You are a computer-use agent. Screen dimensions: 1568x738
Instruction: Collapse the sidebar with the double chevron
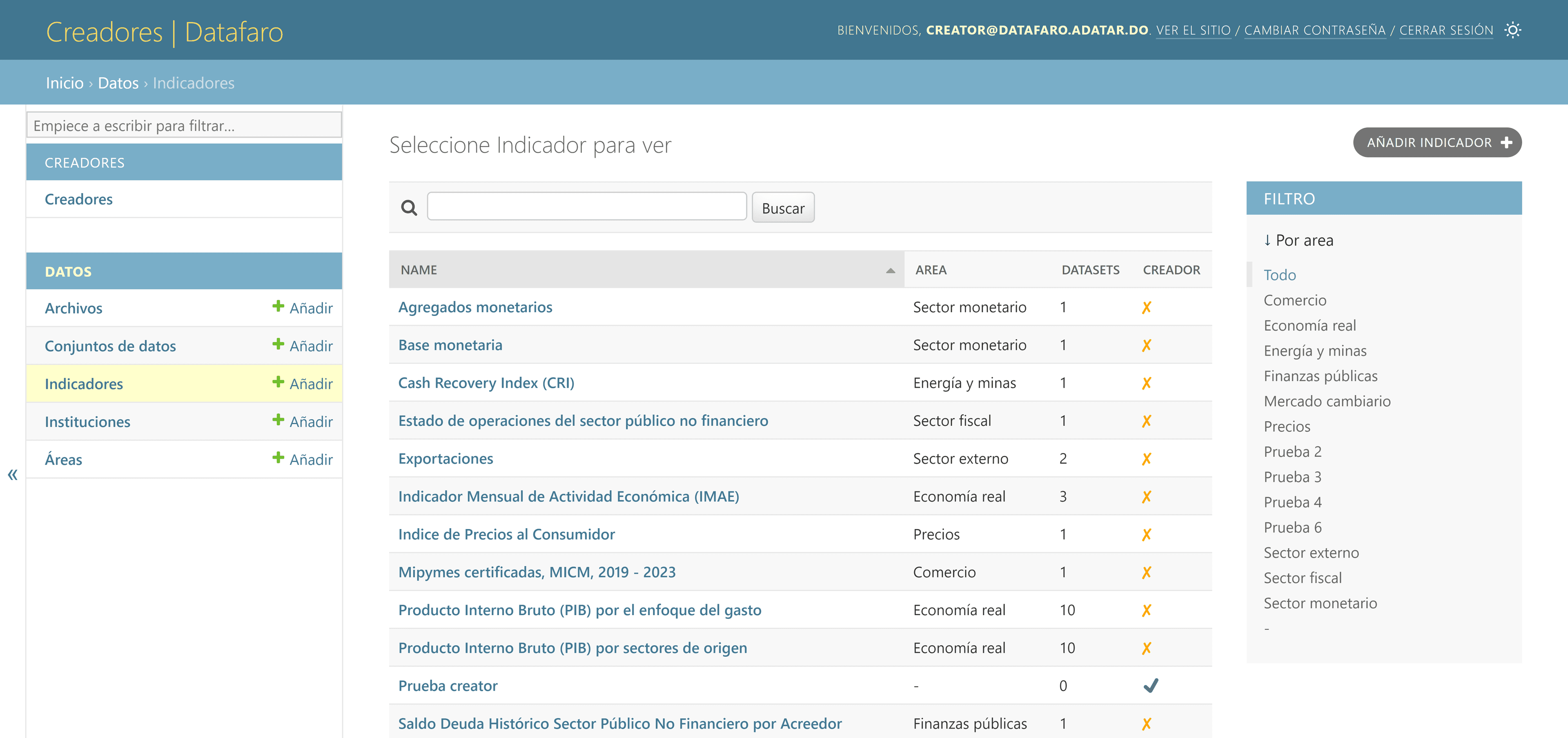tap(13, 475)
